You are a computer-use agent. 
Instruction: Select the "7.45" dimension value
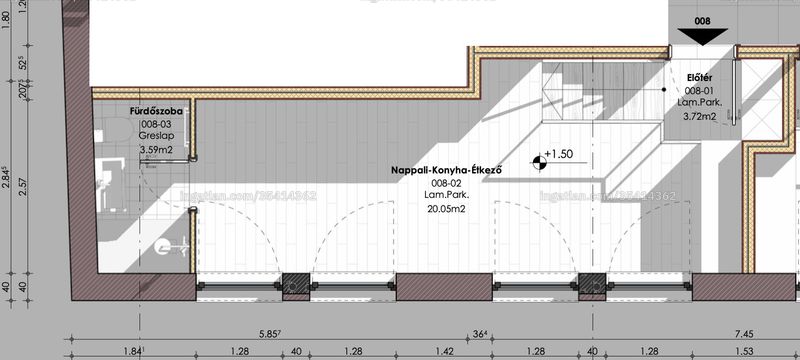(744, 335)
